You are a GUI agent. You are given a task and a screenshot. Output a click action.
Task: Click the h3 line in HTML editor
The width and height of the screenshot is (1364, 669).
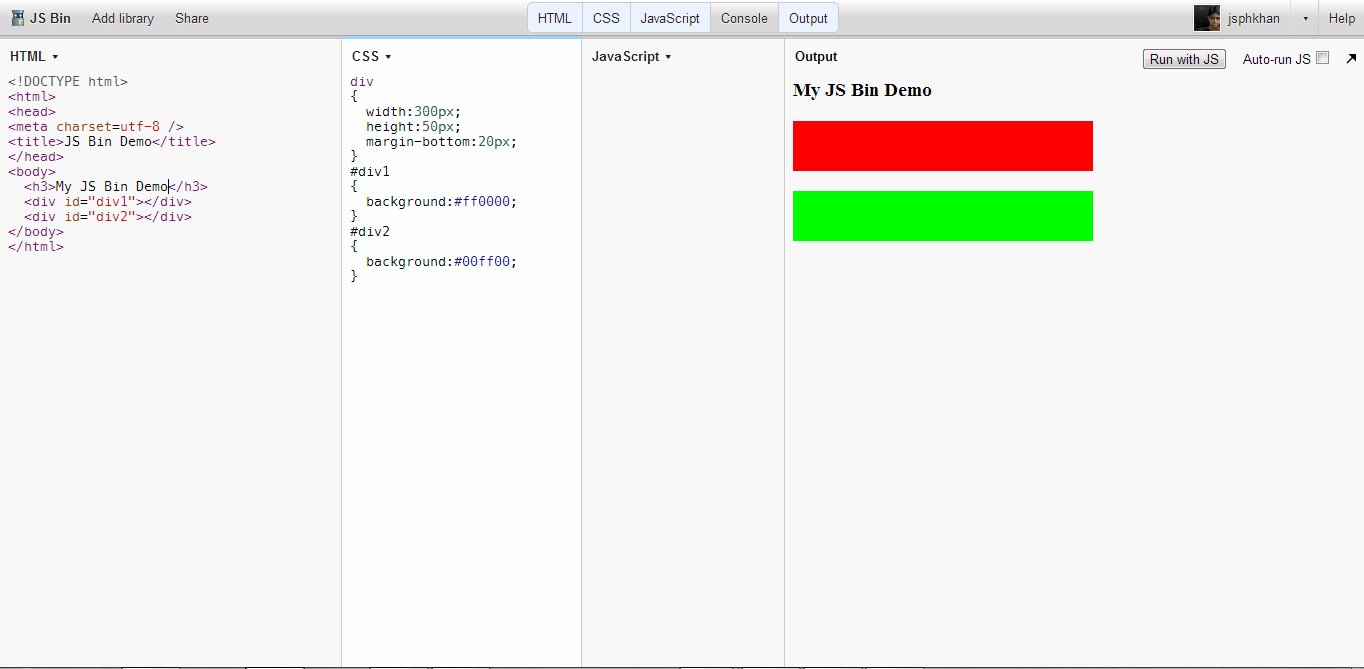(116, 187)
